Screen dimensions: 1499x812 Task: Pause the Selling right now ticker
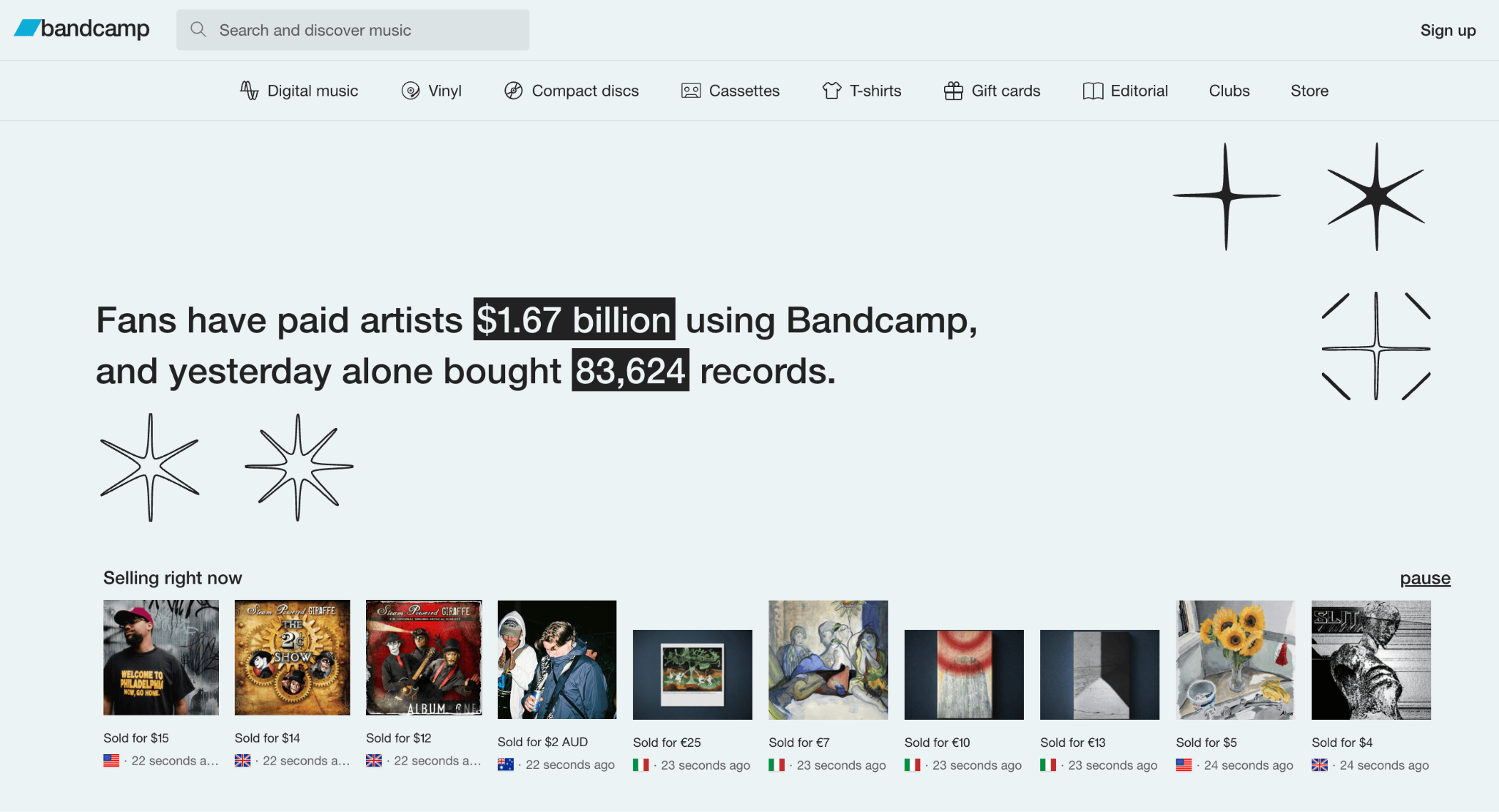tap(1424, 578)
